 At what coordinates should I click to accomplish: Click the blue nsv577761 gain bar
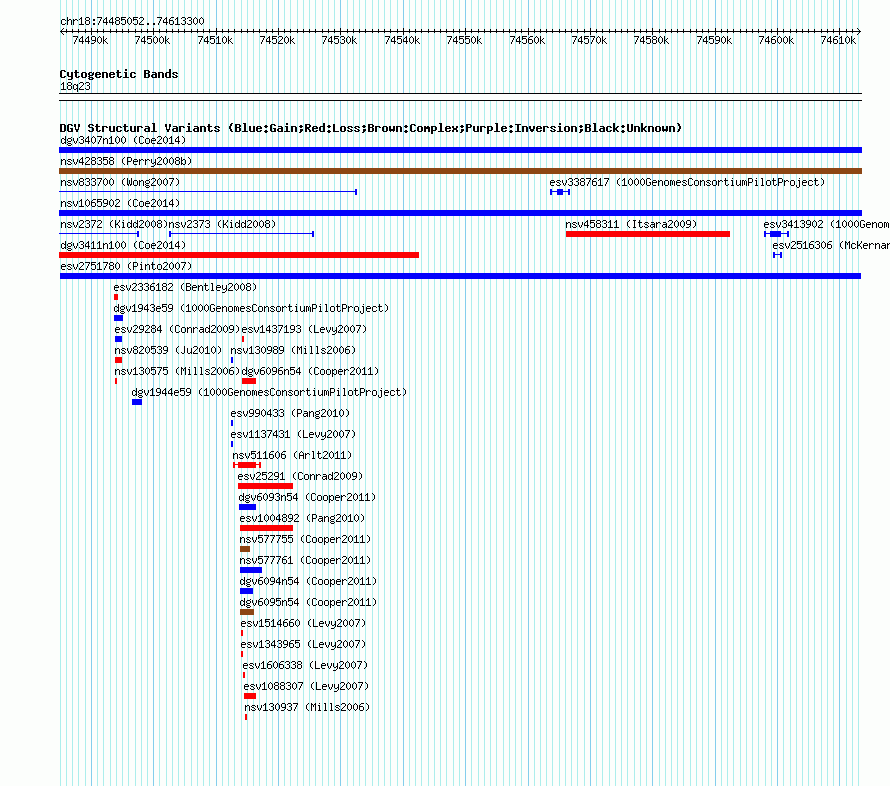251,570
